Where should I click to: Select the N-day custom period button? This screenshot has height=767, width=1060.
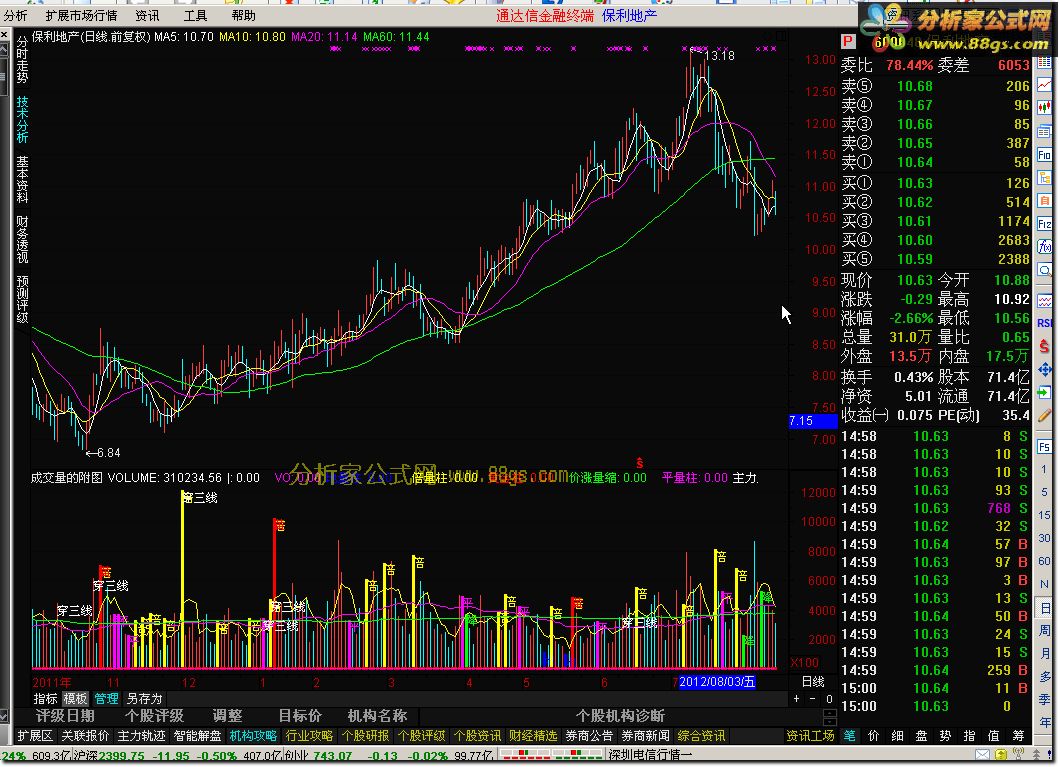click(1044, 584)
